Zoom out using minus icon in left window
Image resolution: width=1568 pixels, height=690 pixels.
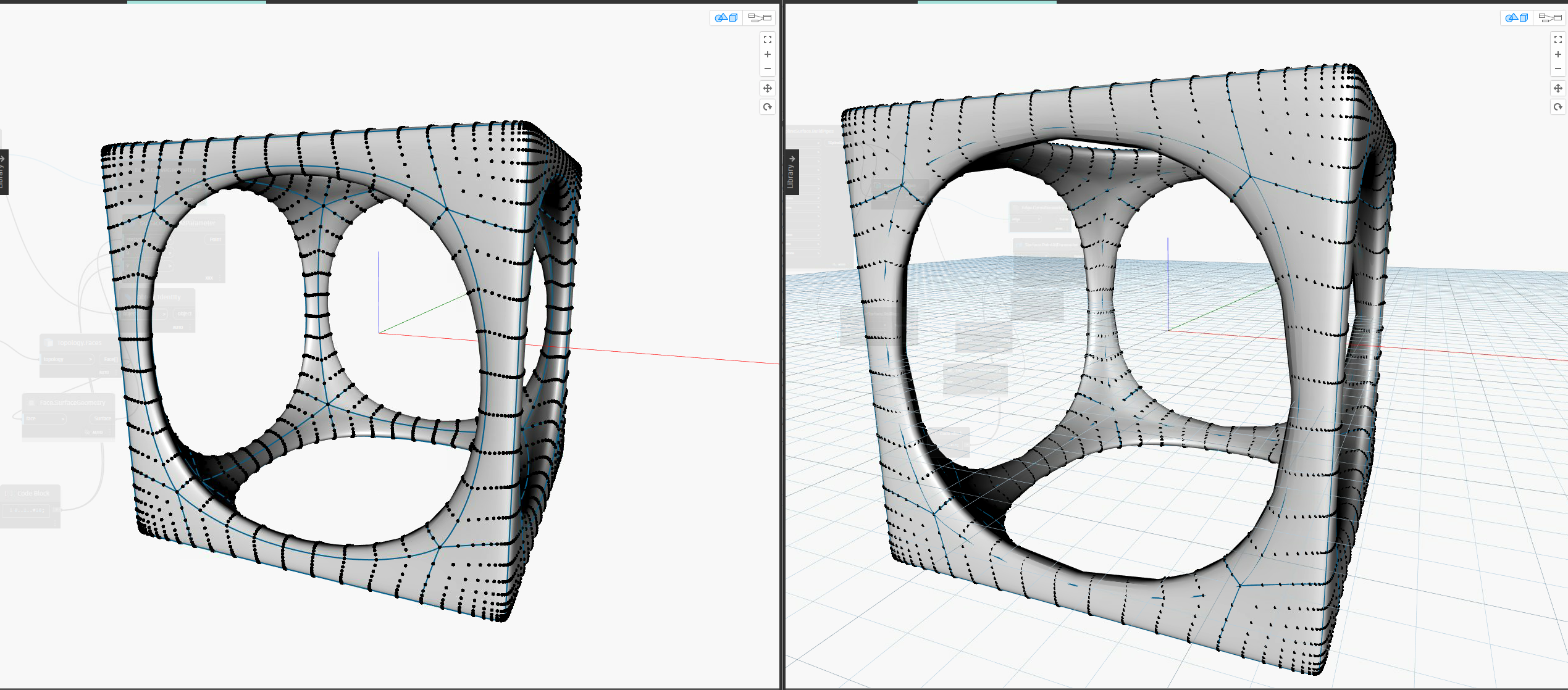(x=768, y=69)
